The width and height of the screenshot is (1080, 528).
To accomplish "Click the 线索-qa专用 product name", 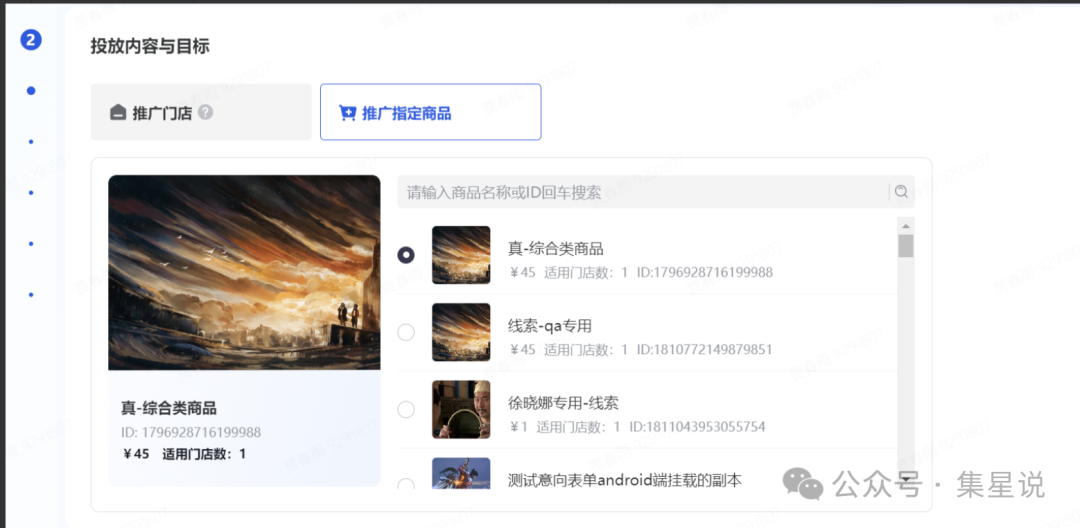I will coord(550,326).
